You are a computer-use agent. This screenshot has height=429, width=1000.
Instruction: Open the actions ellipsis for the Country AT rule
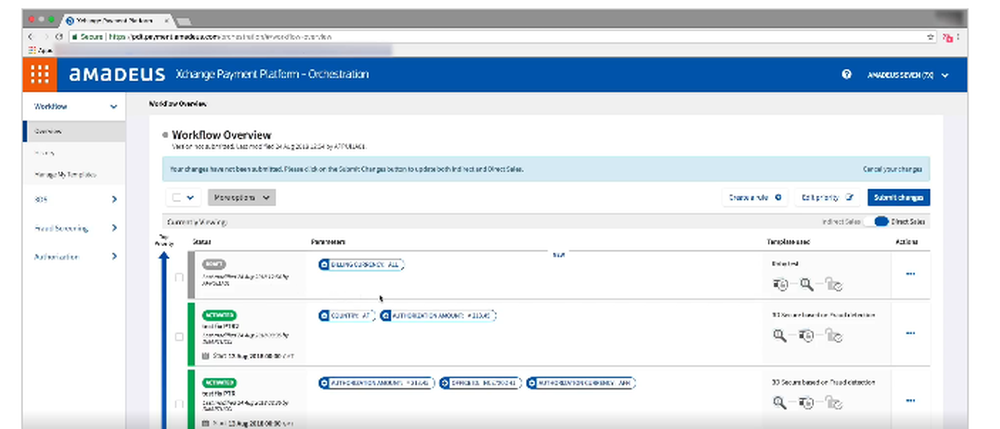910,333
